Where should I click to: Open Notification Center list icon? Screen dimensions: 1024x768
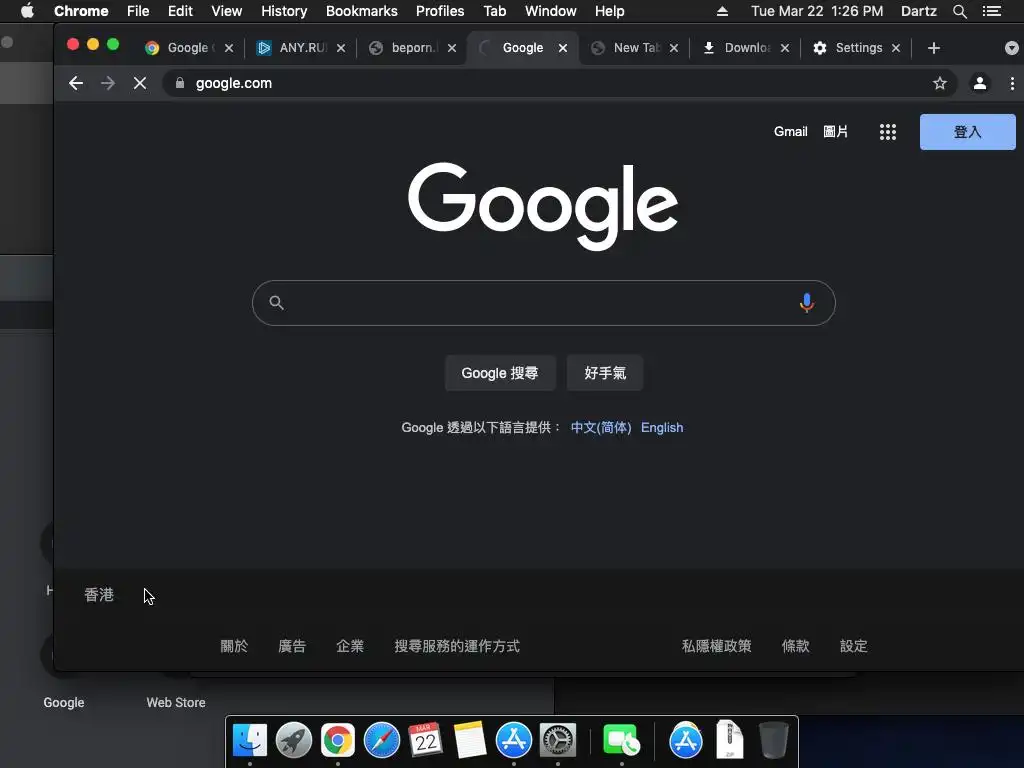pos(991,11)
